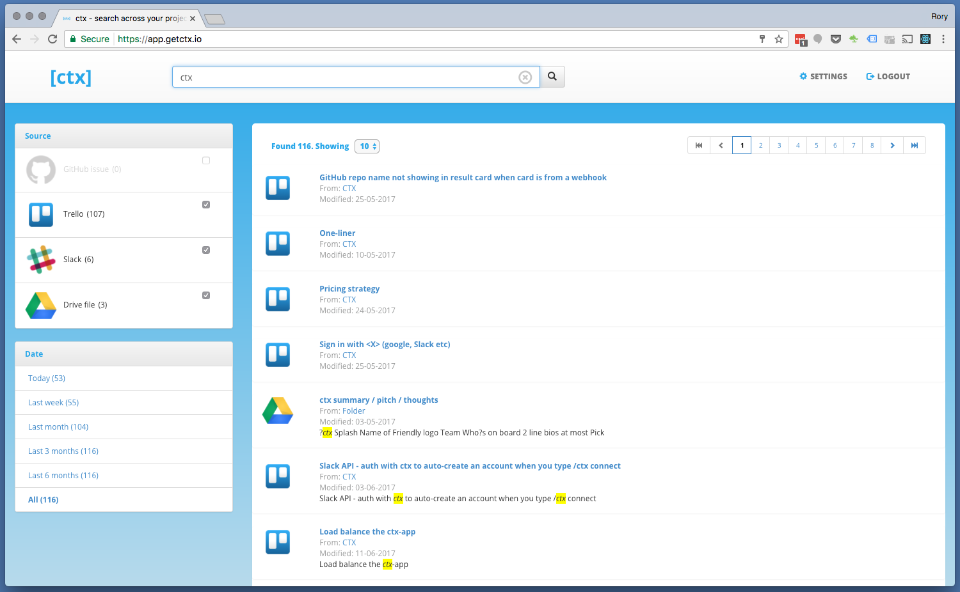The image size is (960, 592).
Task: Open Settings
Action: [823, 77]
